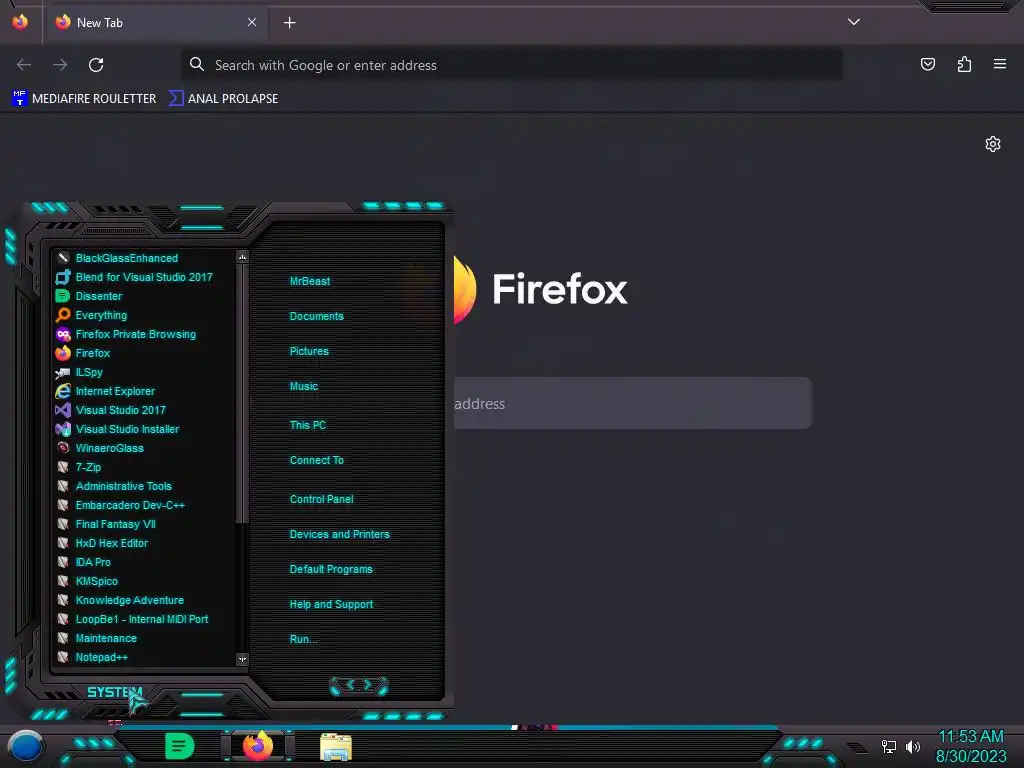Go forward in Firefox navigation

coord(60,65)
